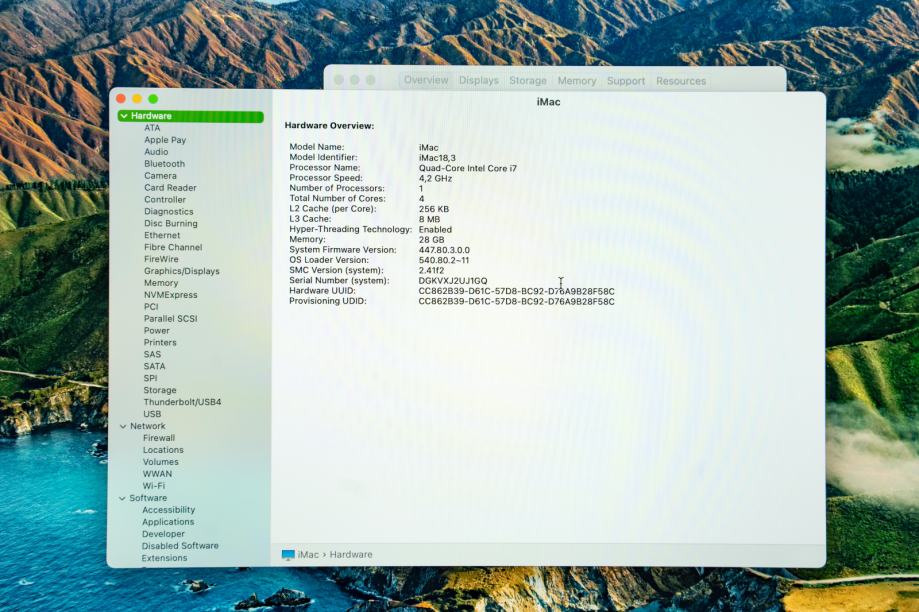
Task: Click Hardware in the bottom path bar
Action: click(351, 555)
